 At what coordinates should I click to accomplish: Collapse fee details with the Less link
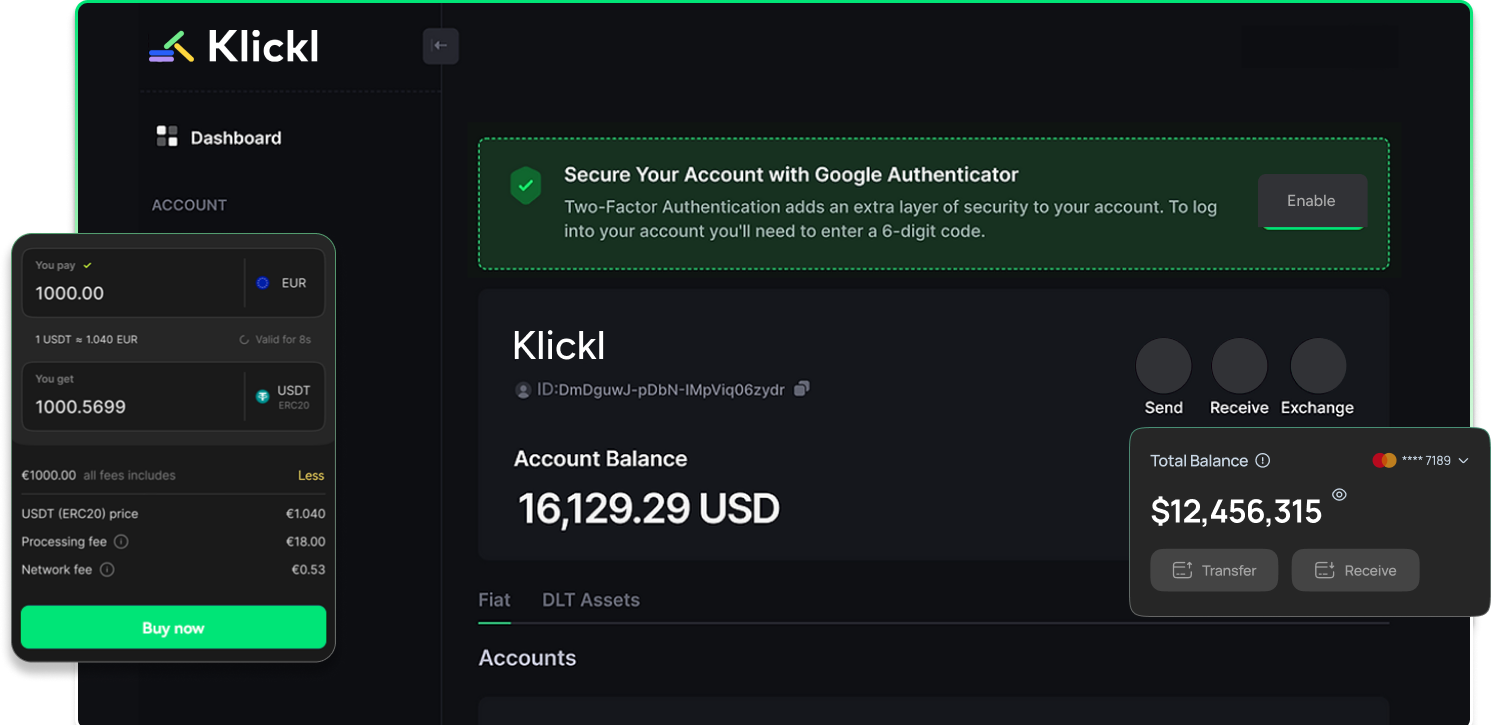(311, 475)
